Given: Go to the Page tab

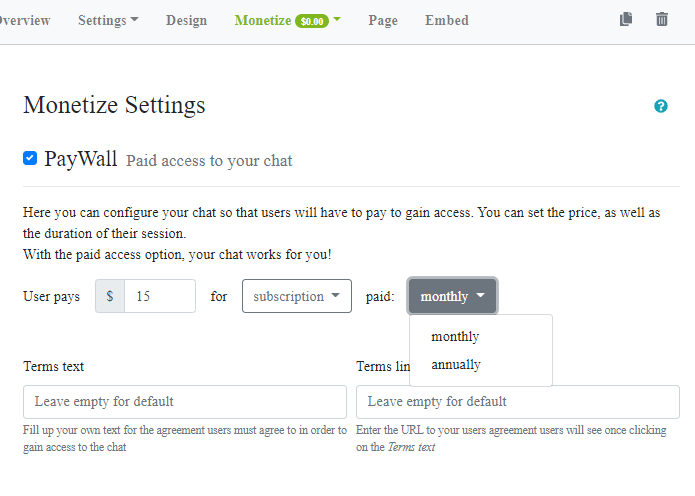Looking at the screenshot, I should click(383, 20).
